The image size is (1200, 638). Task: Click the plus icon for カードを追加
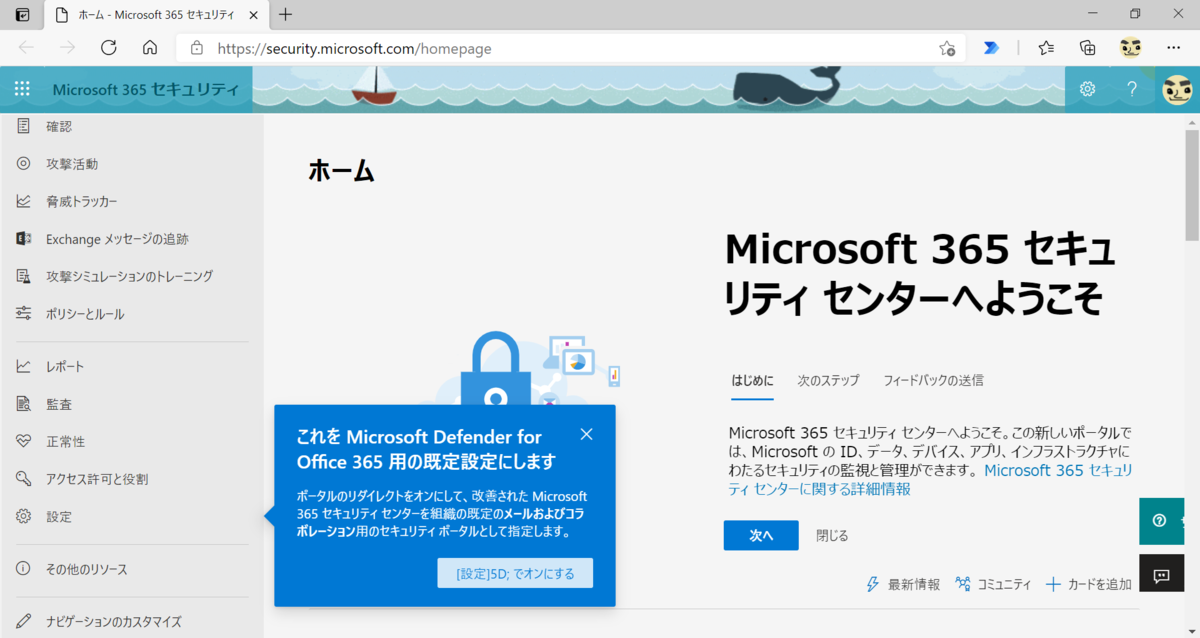coord(1053,584)
